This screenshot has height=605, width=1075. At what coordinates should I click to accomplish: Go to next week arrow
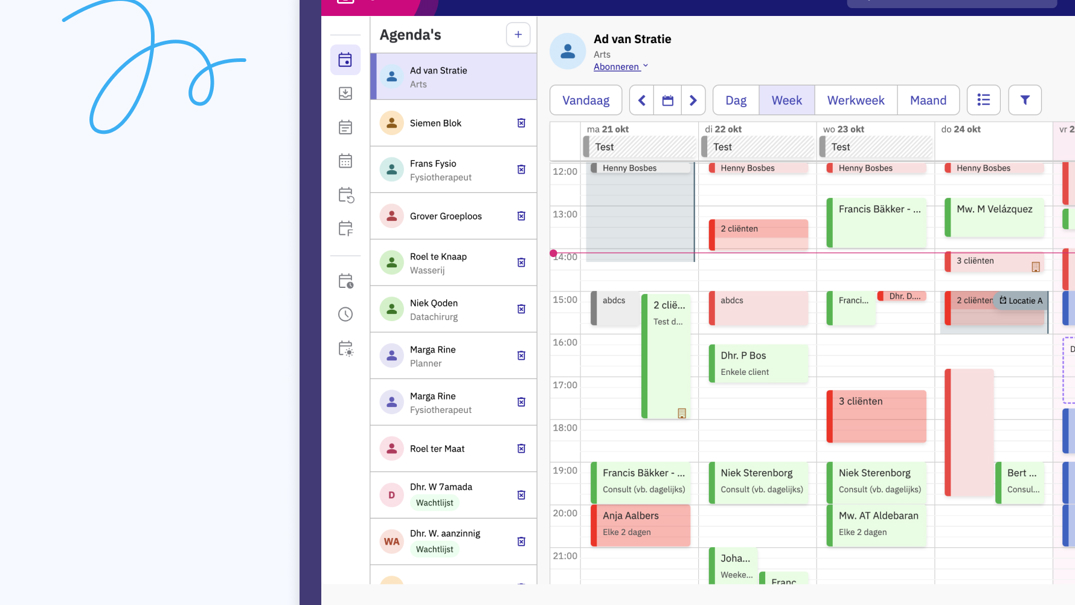pyautogui.click(x=693, y=100)
